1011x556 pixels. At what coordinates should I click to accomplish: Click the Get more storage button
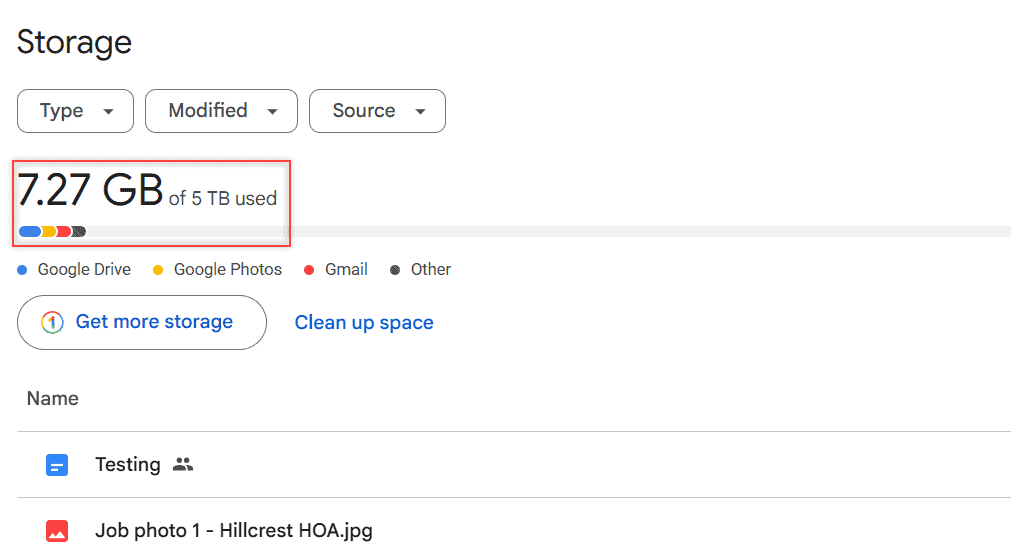tap(142, 323)
